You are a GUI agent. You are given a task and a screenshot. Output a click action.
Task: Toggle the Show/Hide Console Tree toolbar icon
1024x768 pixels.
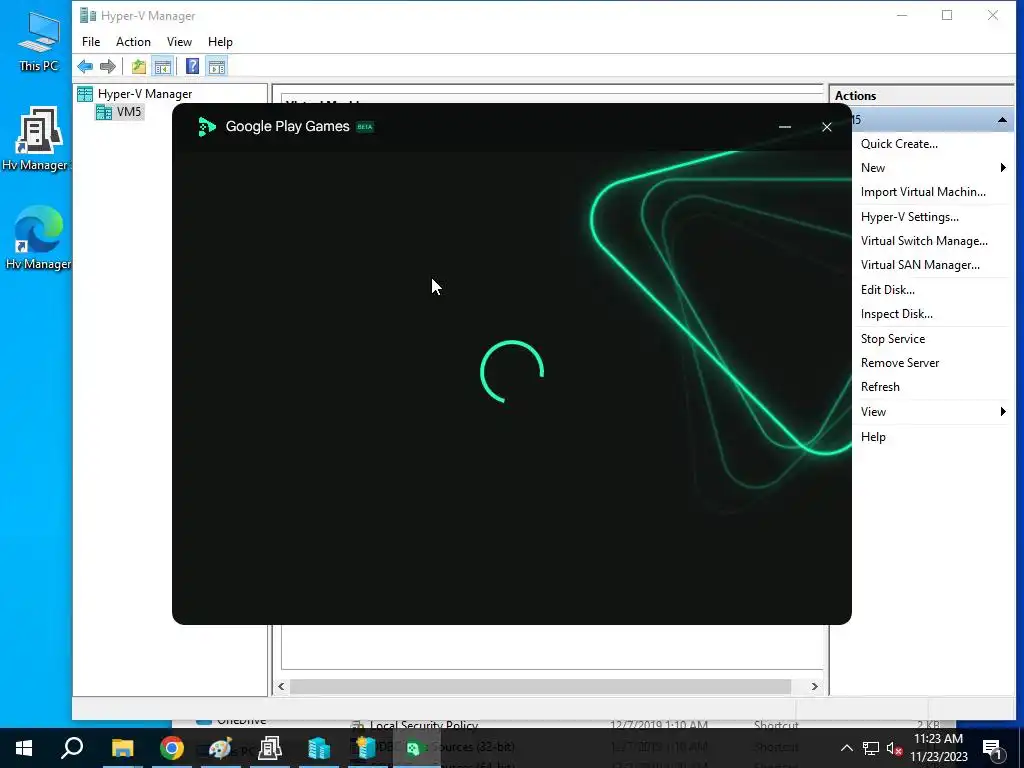163,66
